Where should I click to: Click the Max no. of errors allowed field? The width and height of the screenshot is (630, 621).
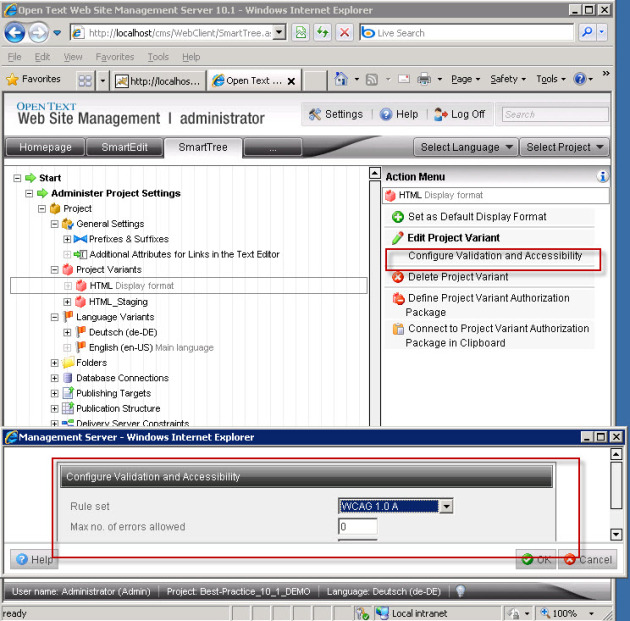358,526
